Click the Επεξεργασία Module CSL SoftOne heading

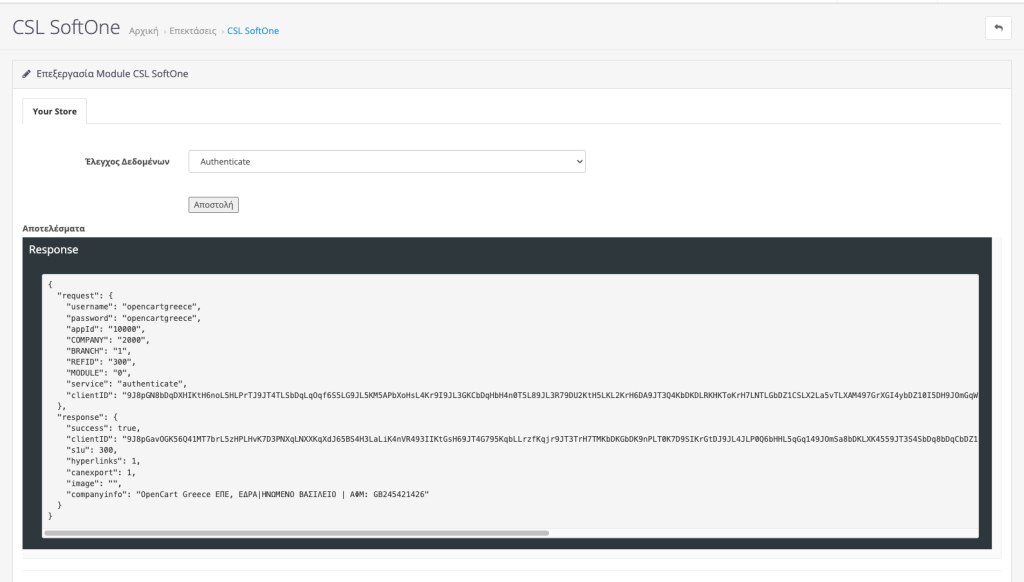click(x=112, y=74)
